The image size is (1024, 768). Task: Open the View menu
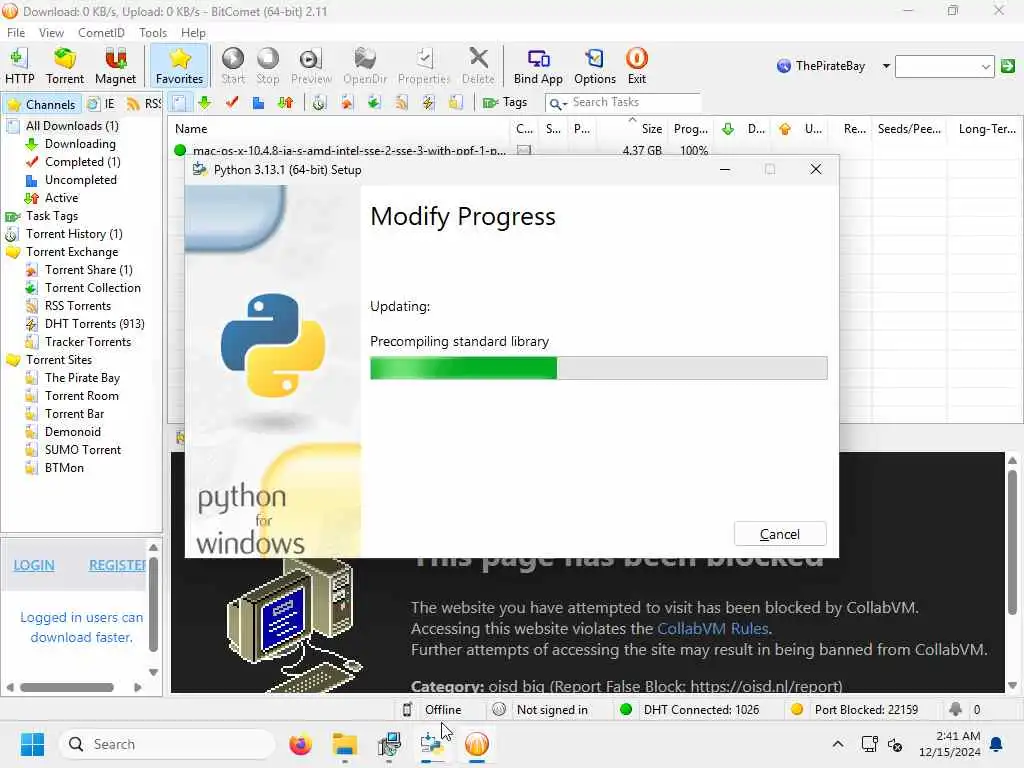pyautogui.click(x=51, y=33)
